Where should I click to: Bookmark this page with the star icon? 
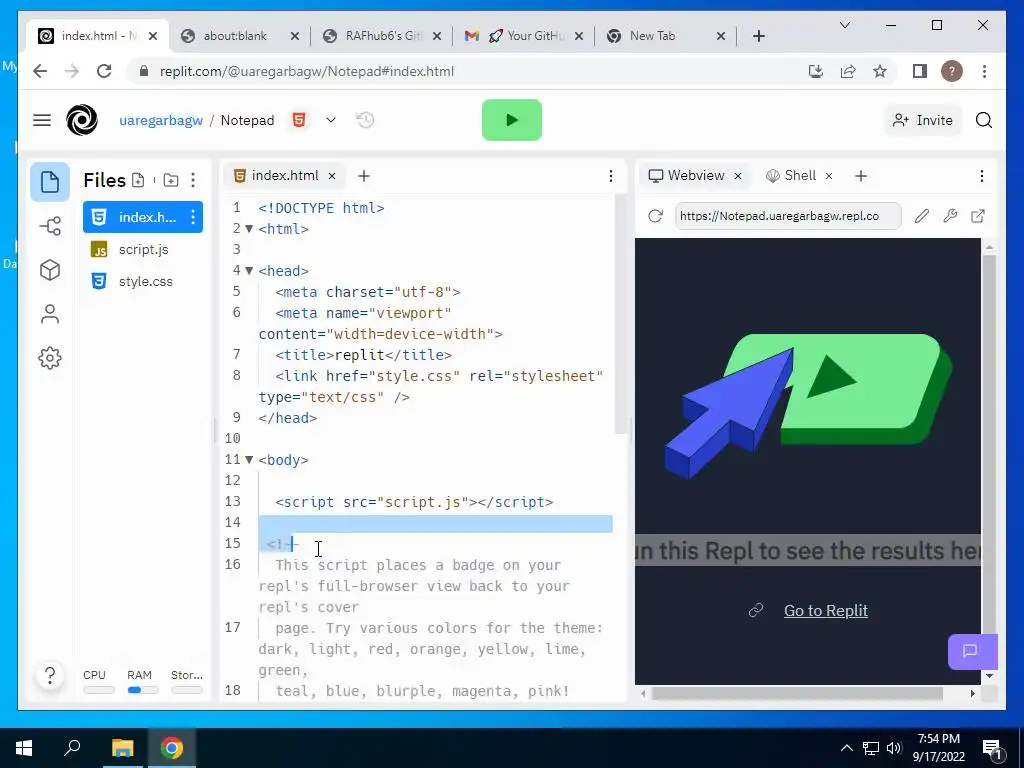click(x=880, y=71)
